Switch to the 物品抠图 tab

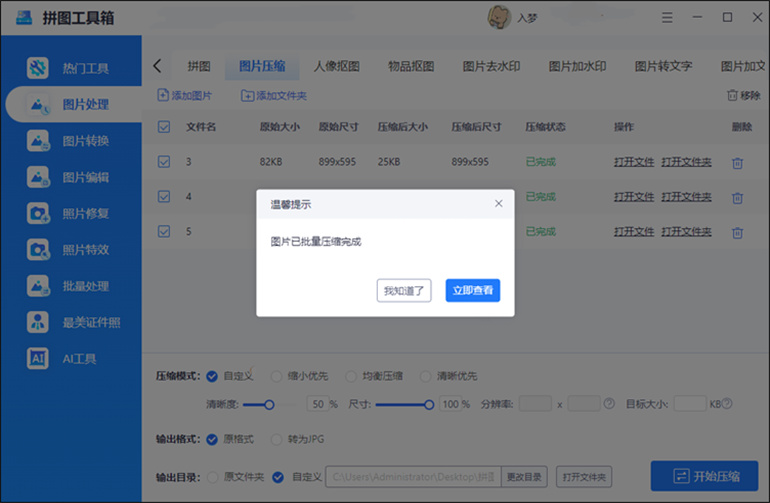(411, 66)
